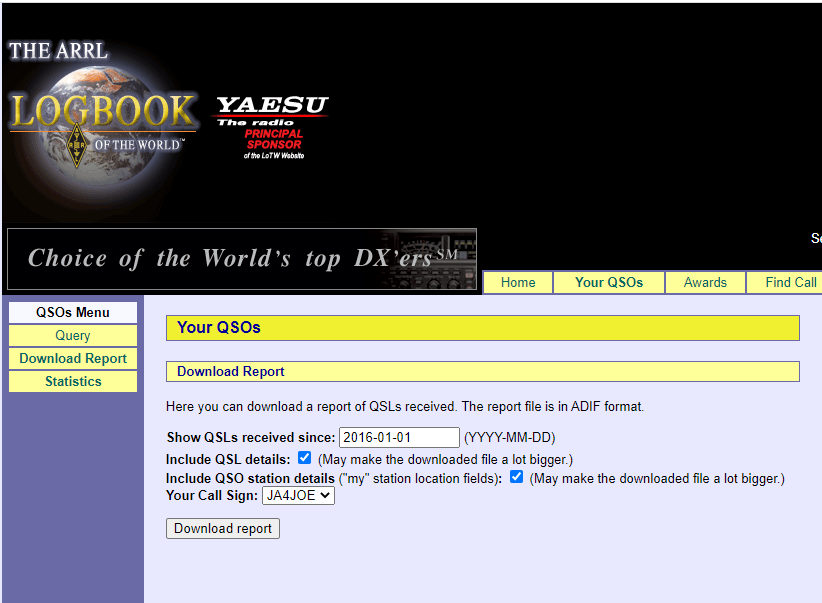Image resolution: width=822 pixels, height=603 pixels.
Task: Click the Download report button
Action: tap(223, 529)
